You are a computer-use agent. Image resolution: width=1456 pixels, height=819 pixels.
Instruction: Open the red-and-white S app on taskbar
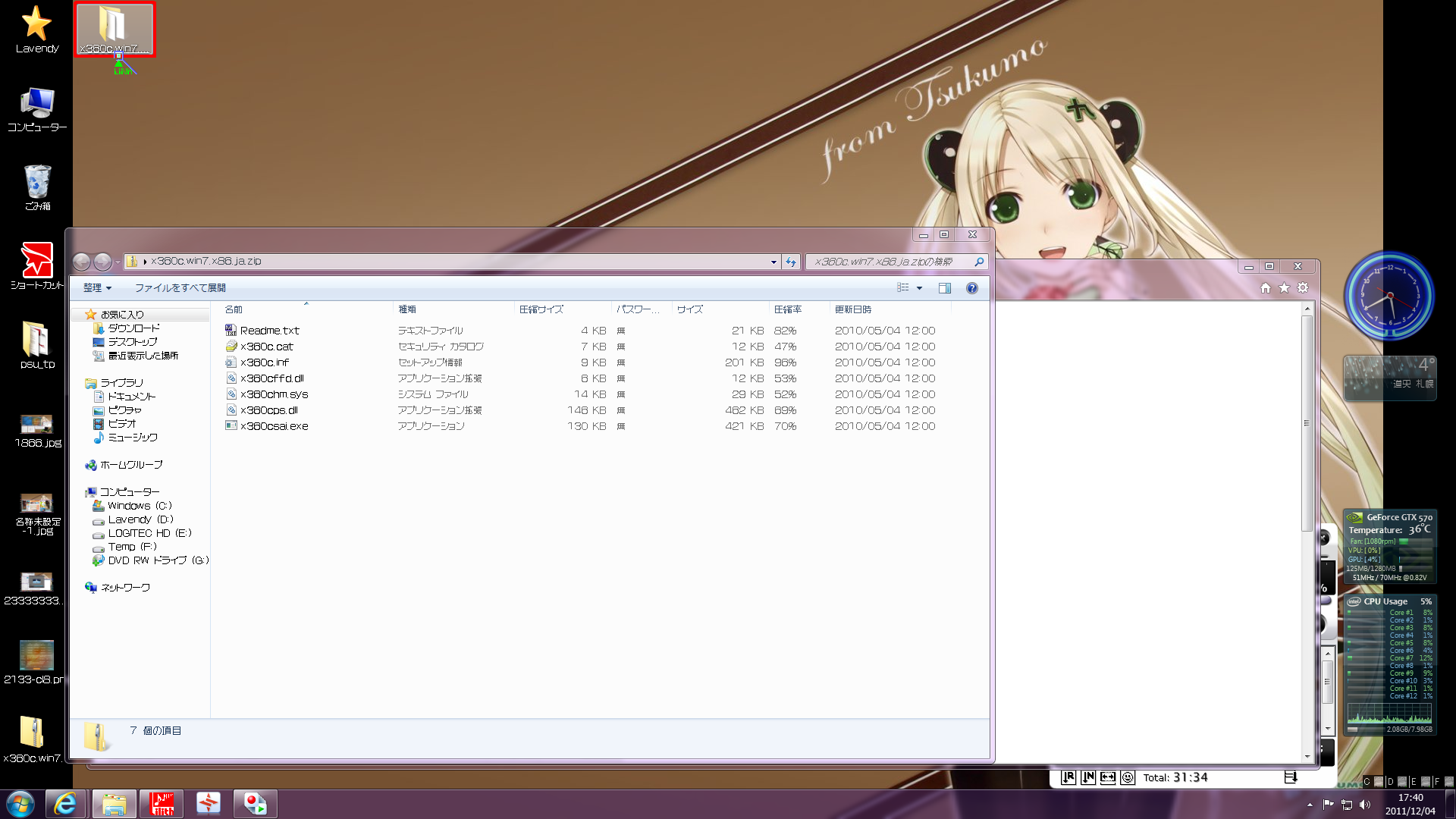coord(208,804)
